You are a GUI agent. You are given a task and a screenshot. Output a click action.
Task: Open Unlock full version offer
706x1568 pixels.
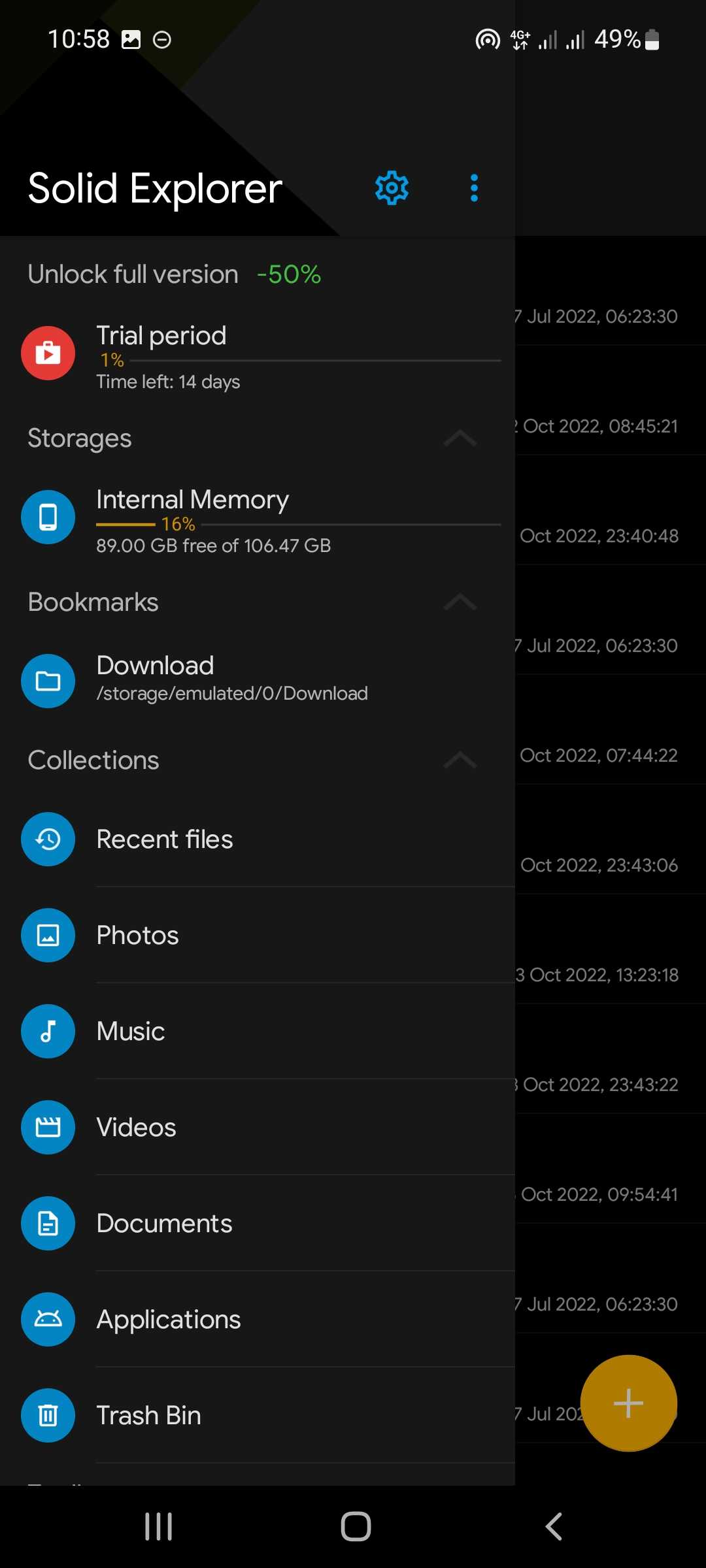point(258,274)
